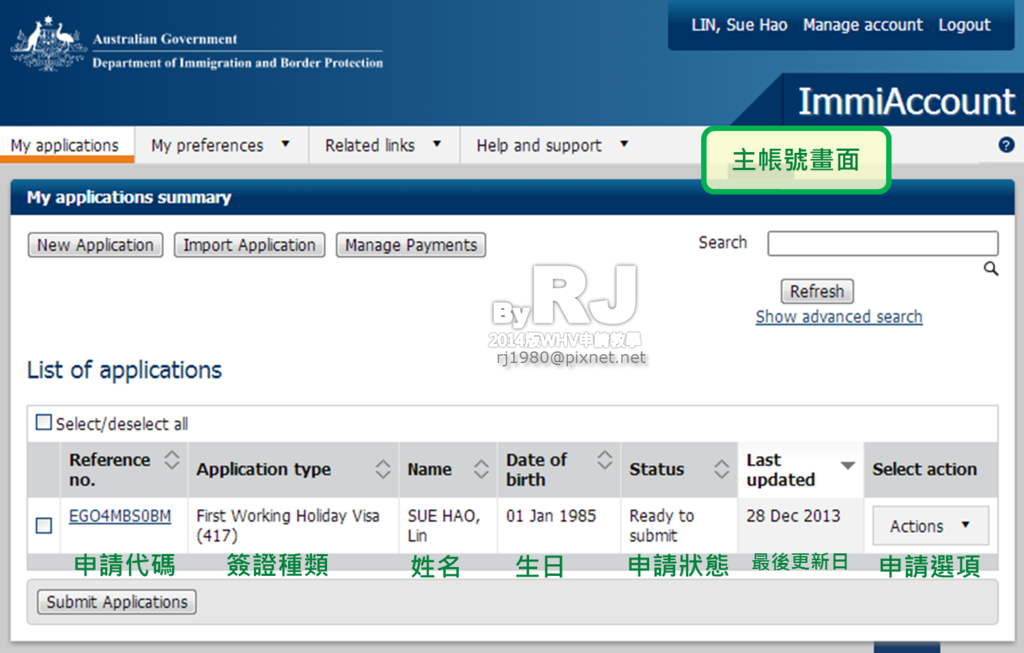Click the My applications summary title
This screenshot has width=1024, height=653.
[x=129, y=197]
